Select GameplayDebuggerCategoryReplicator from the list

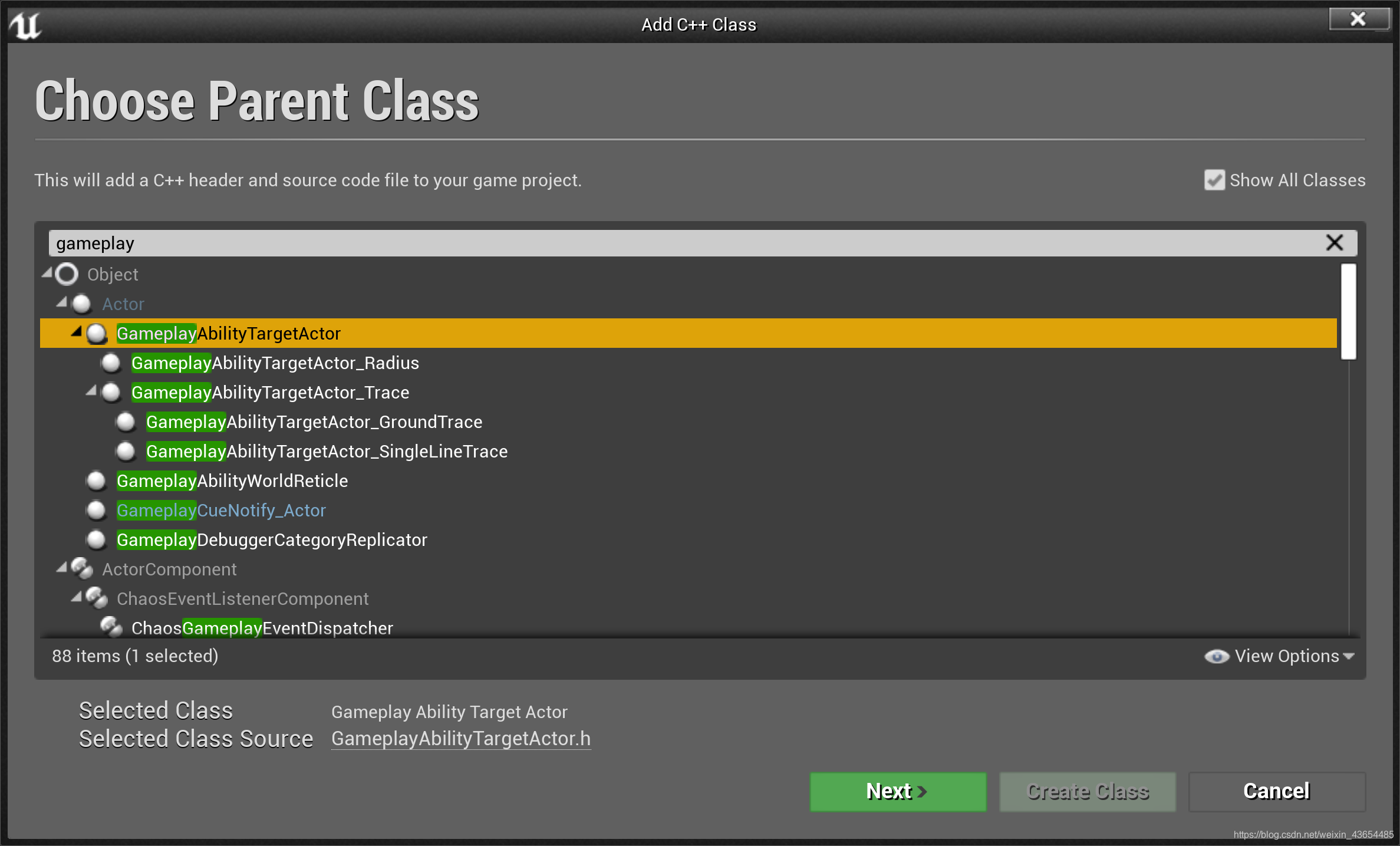pos(272,540)
